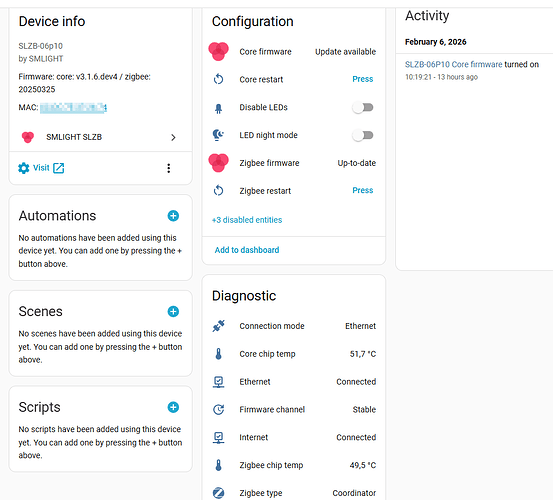Add an automation with the plus icon
This screenshot has height=500, width=553.
(173, 215)
